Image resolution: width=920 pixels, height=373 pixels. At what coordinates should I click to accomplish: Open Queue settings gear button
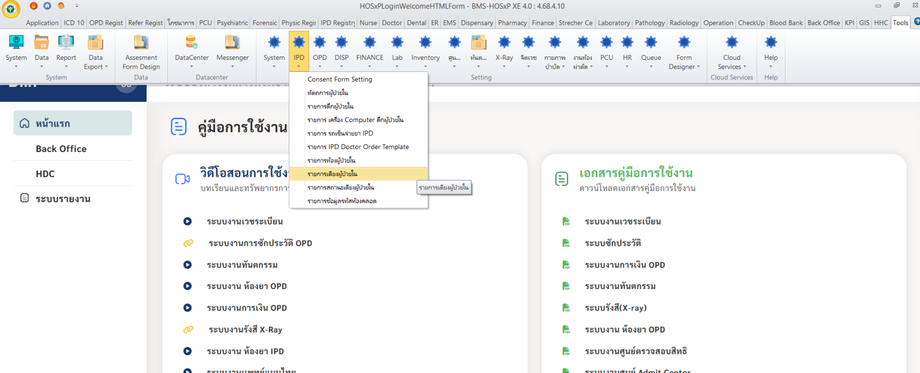click(x=651, y=51)
